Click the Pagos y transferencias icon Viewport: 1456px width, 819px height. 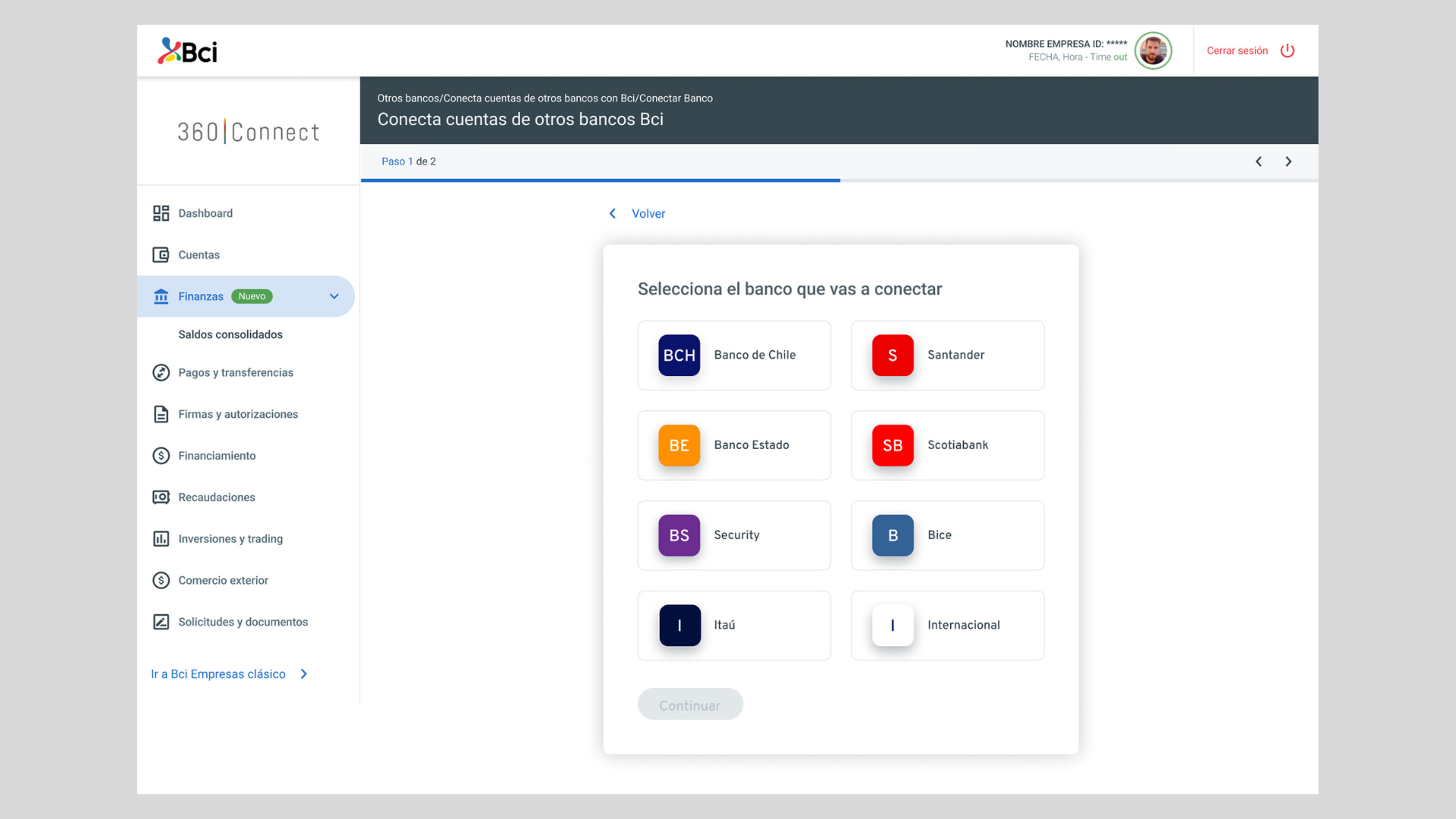[161, 372]
